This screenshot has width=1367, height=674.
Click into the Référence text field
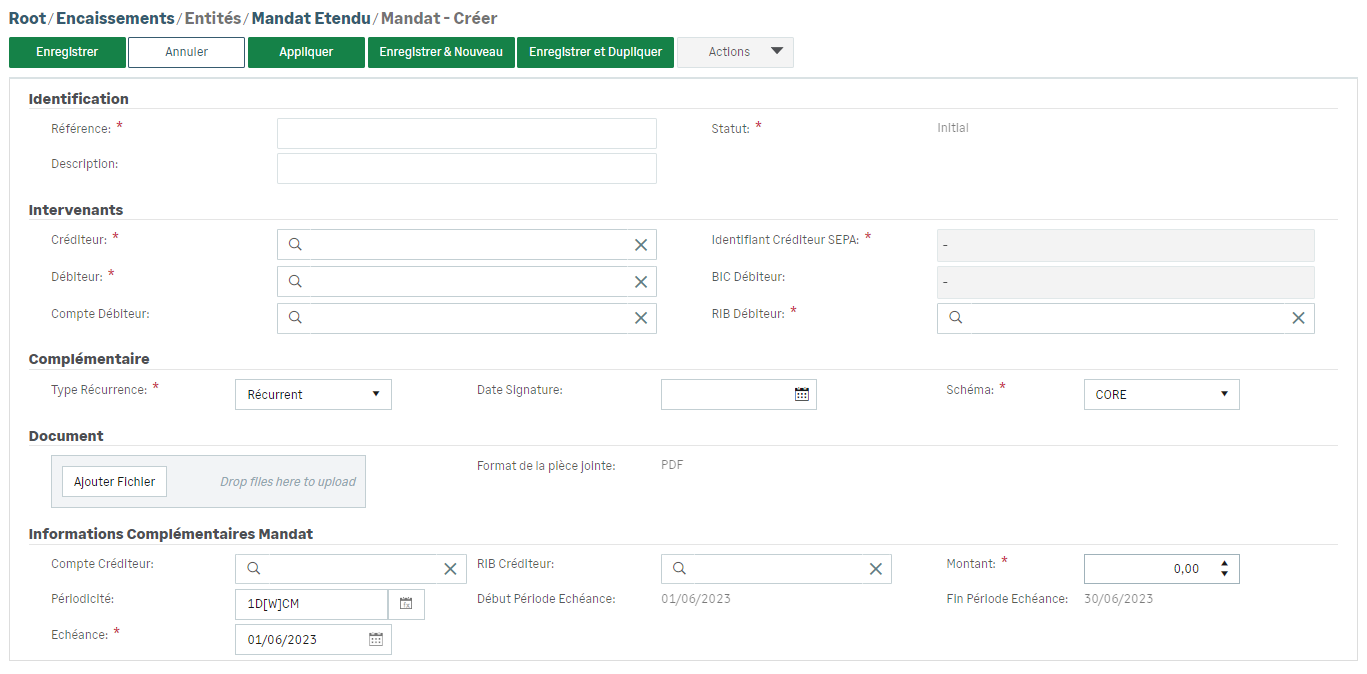pyautogui.click(x=466, y=134)
